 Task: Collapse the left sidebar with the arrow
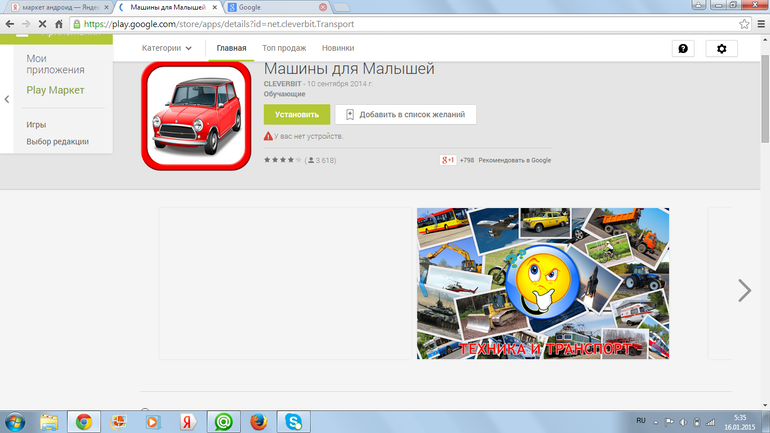coord(7,99)
